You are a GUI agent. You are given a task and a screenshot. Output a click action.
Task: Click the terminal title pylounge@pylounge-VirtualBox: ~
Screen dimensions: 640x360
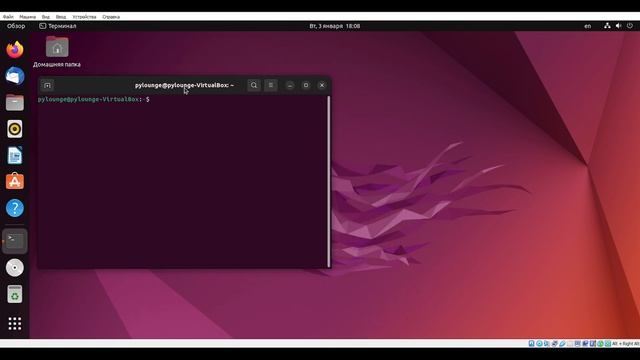click(x=184, y=85)
